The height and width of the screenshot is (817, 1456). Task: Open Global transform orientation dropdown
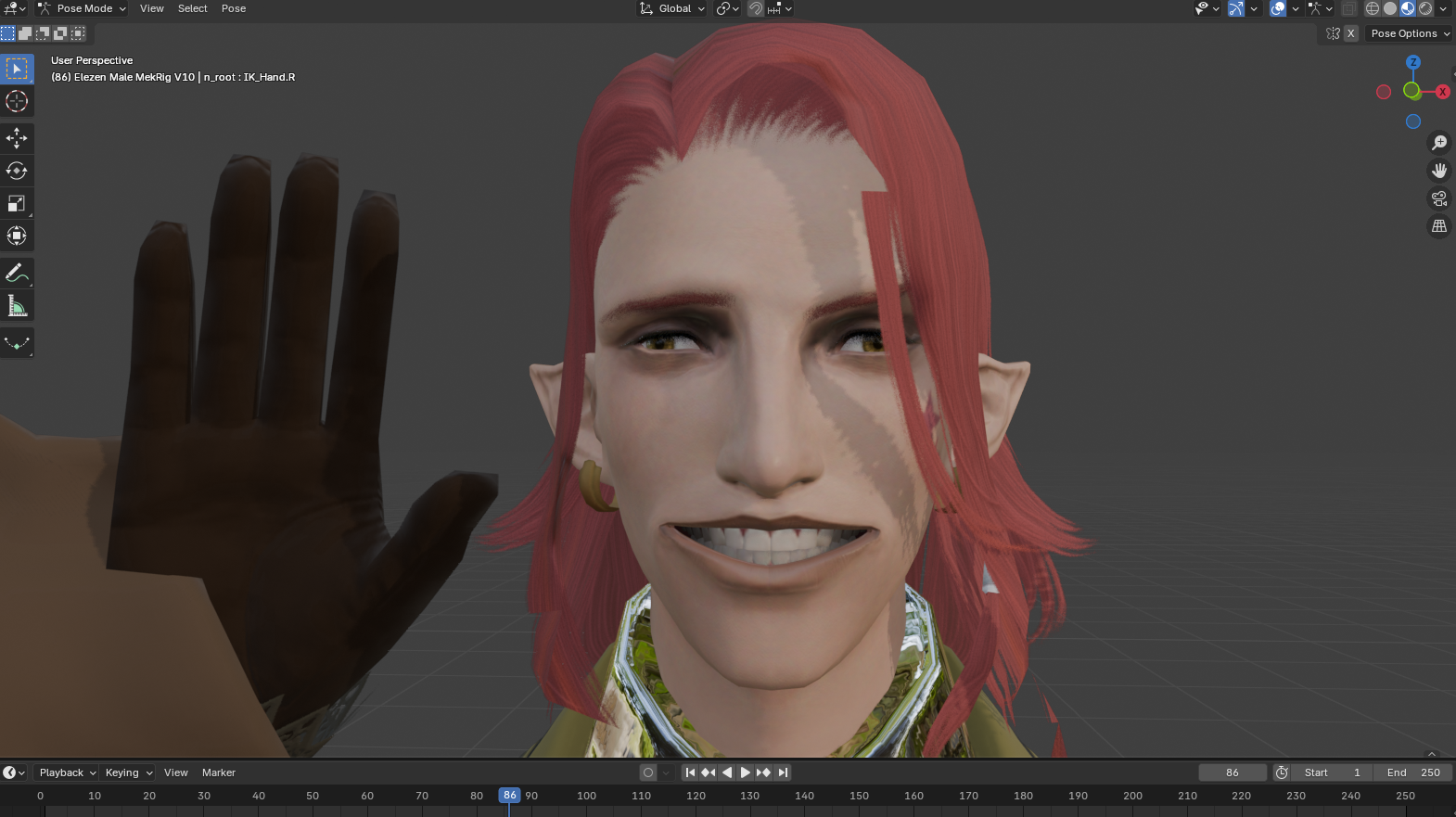pyautogui.click(x=673, y=8)
